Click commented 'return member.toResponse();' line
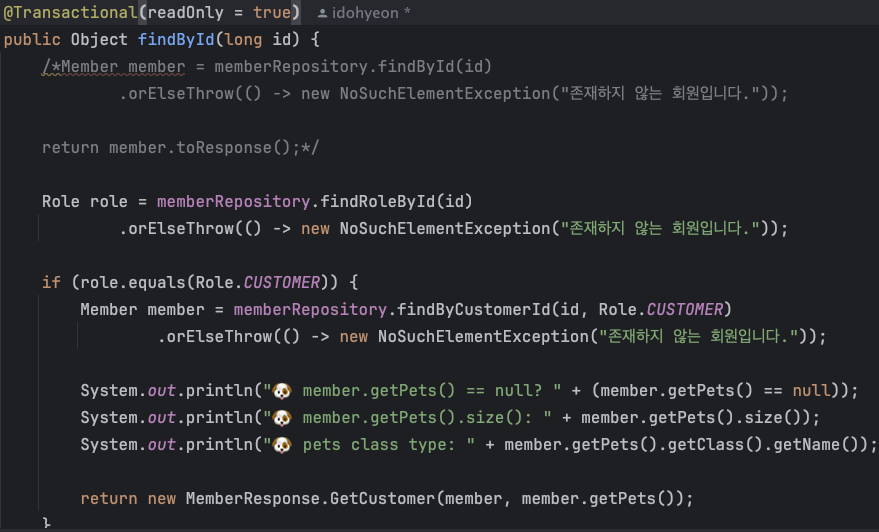Viewport: 879px width, 532px height. tap(180, 147)
